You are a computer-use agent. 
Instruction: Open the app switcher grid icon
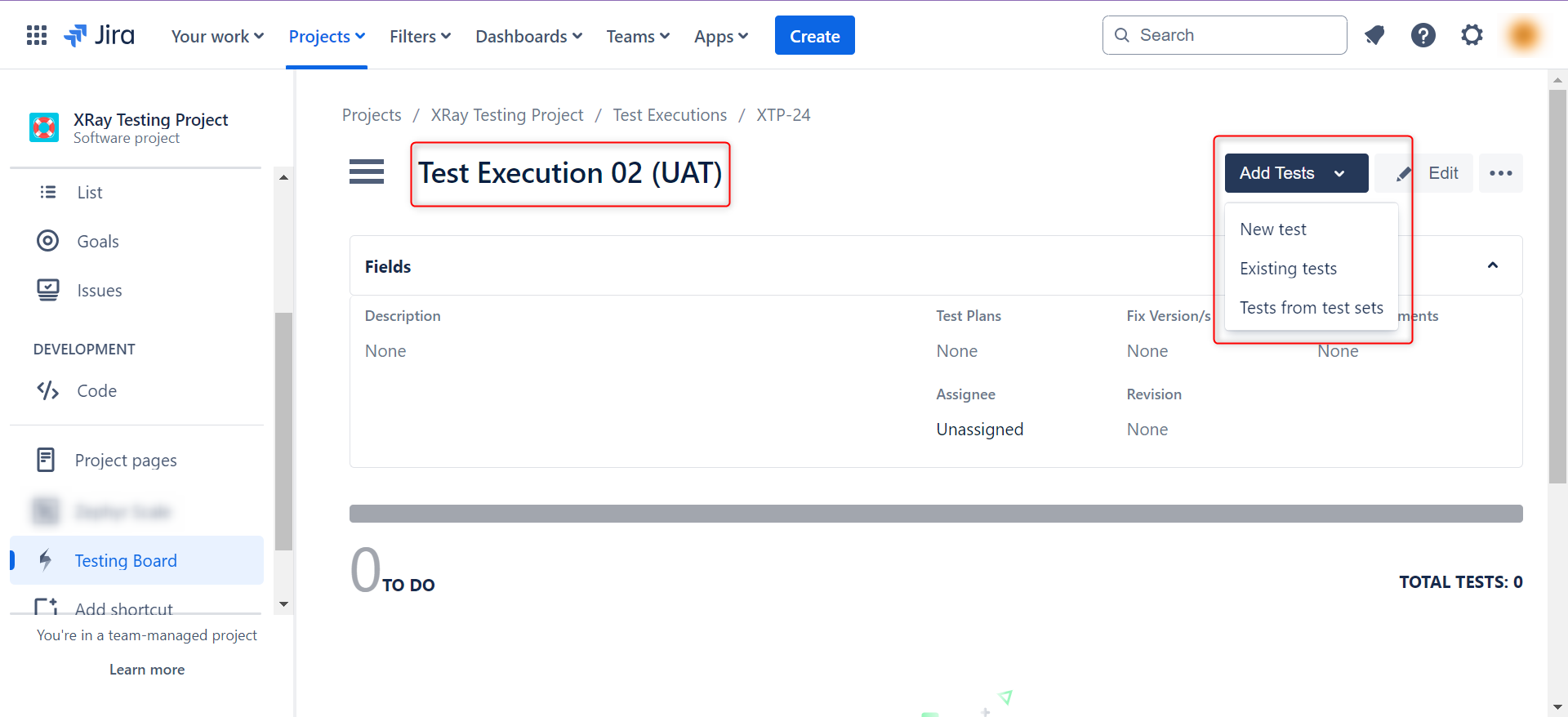click(37, 35)
